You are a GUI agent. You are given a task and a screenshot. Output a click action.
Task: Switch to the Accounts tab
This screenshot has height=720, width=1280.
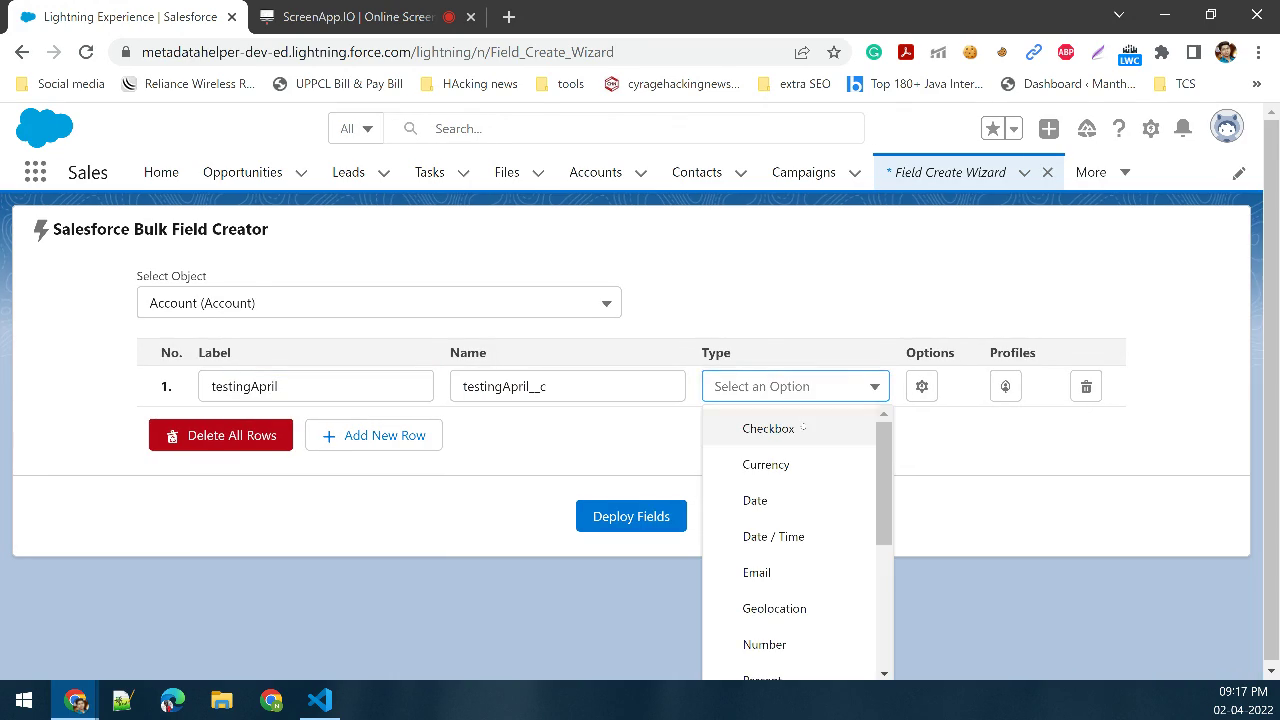pyautogui.click(x=595, y=172)
